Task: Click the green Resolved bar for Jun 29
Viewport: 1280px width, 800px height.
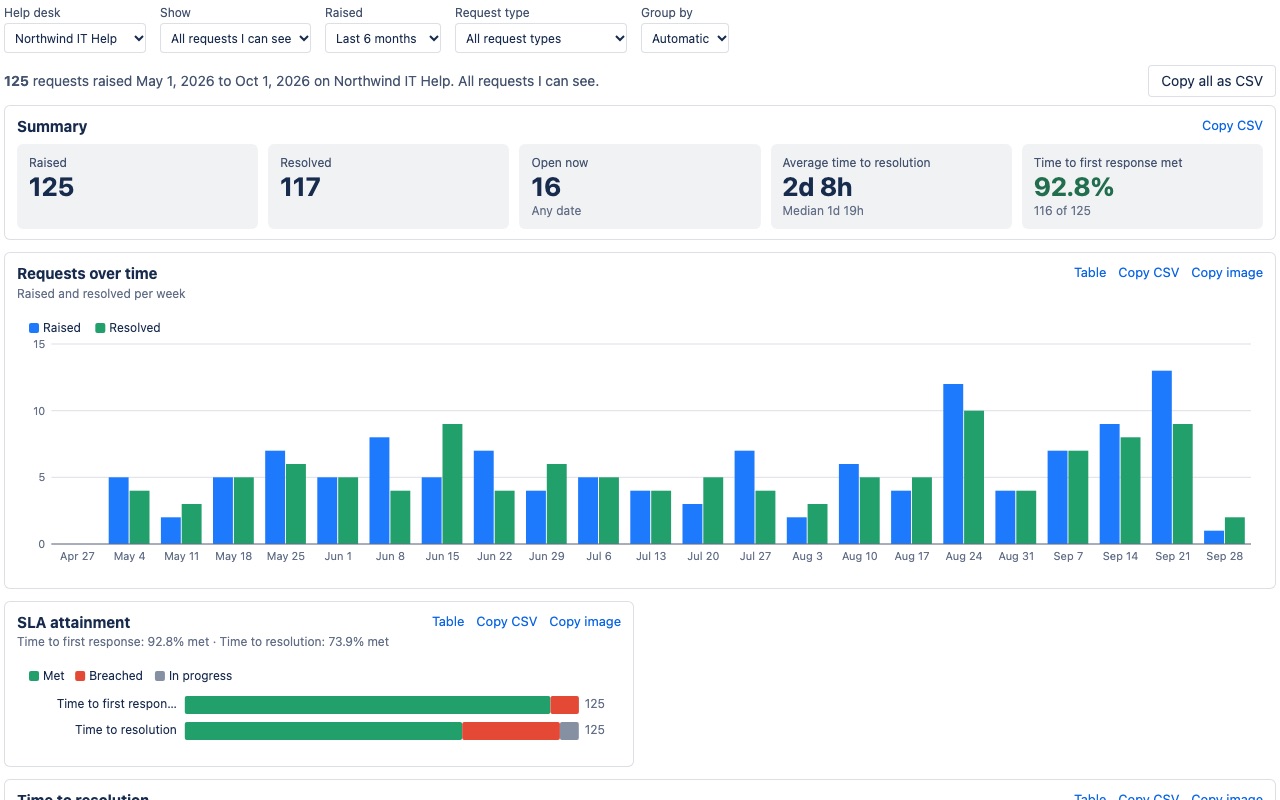Action: click(557, 504)
